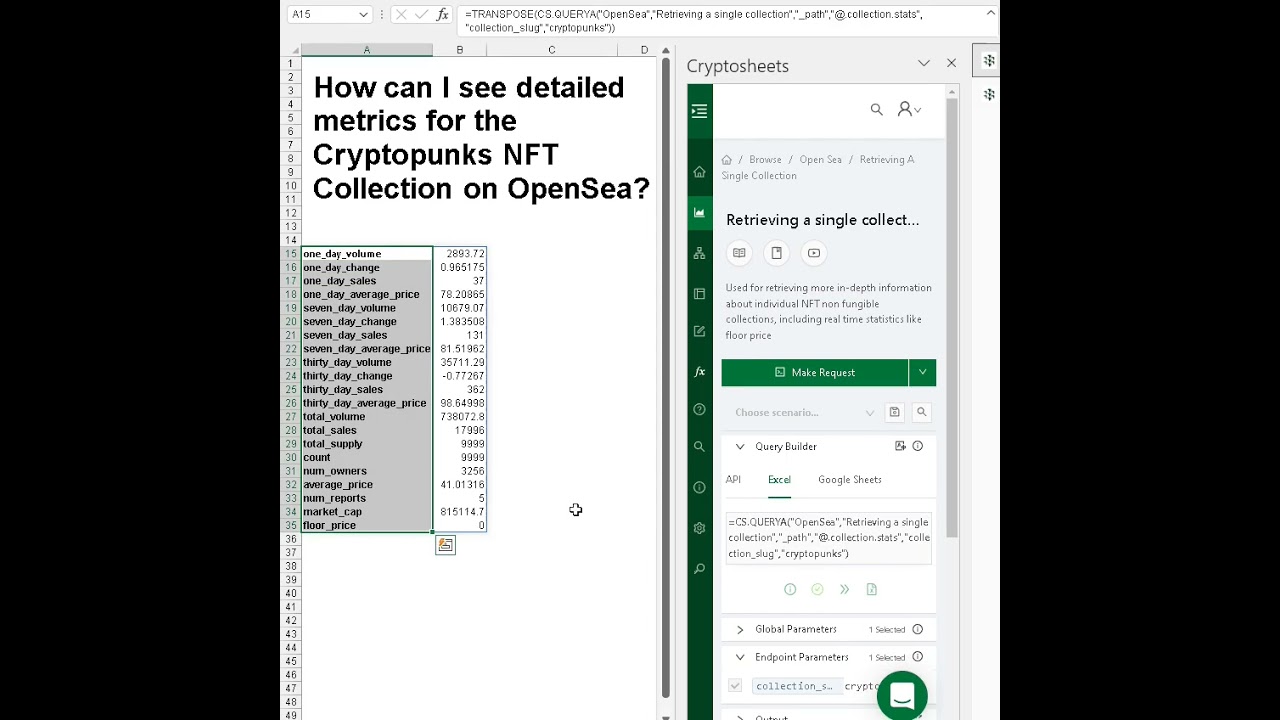Select the floor_price cell

click(367, 525)
